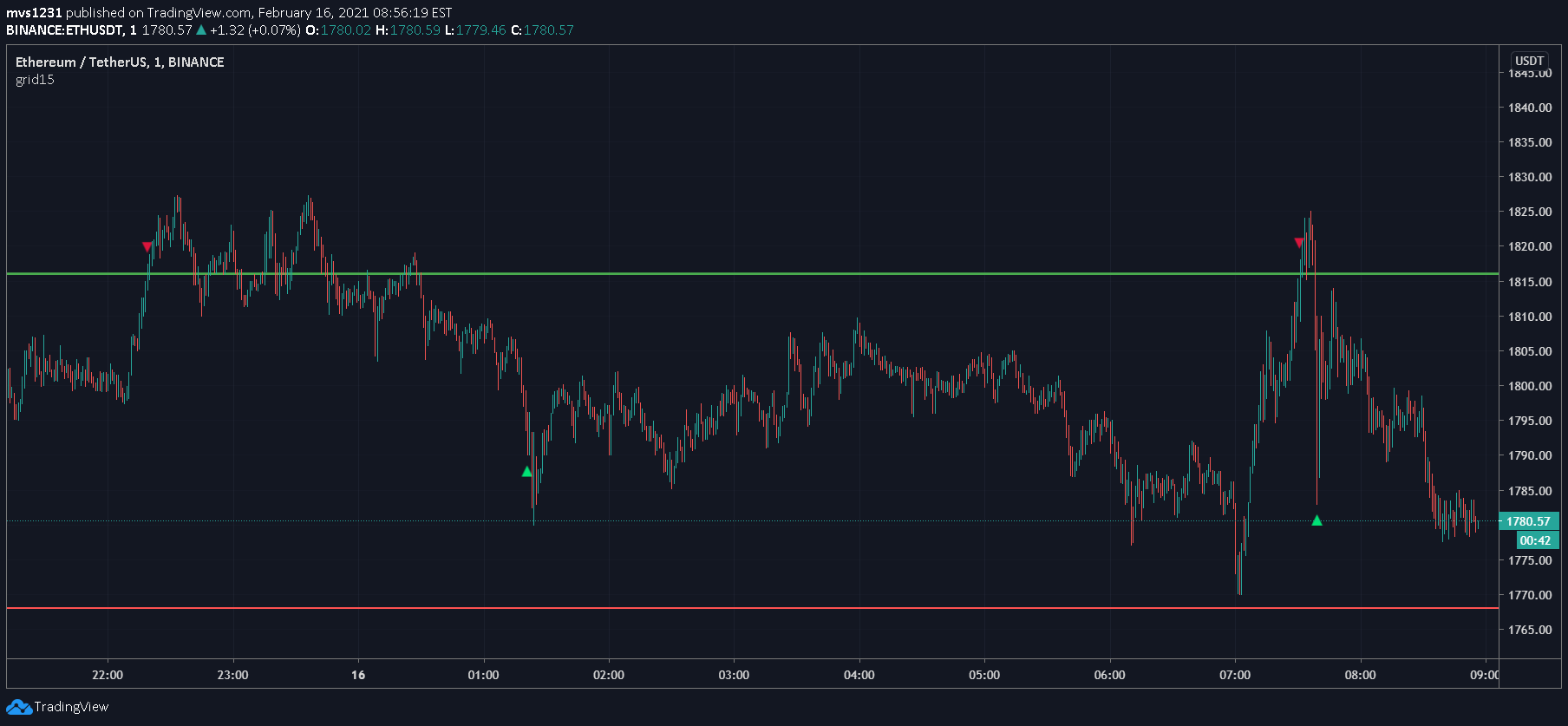
Task: Click the 22:00 time axis label
Action: (x=108, y=675)
